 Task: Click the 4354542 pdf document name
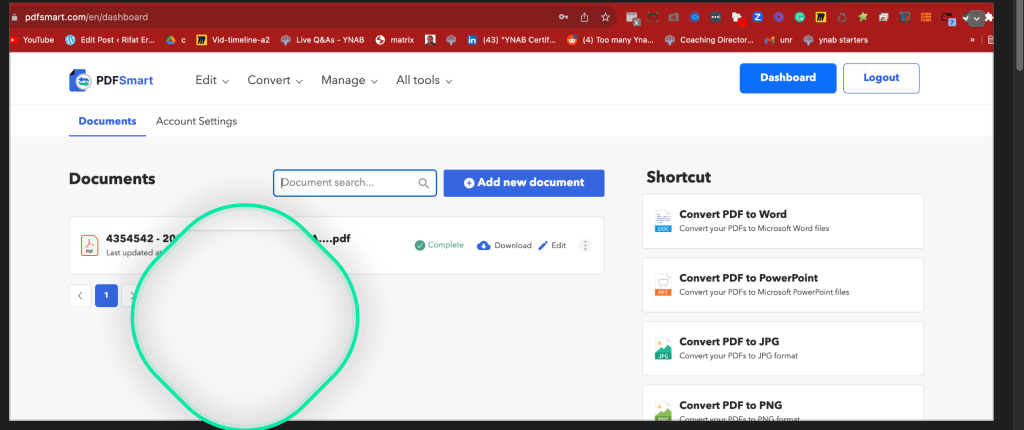pyautogui.click(x=228, y=239)
